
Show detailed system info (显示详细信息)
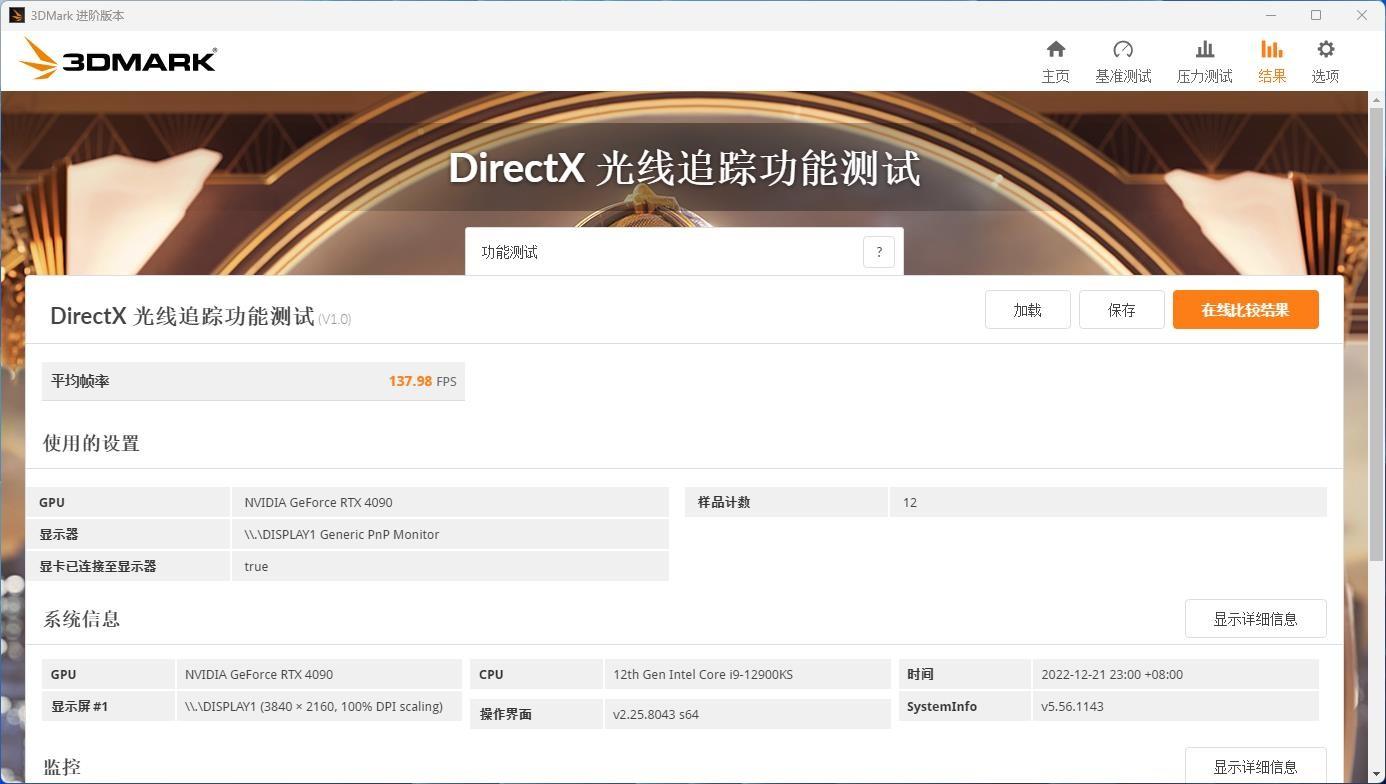1255,619
